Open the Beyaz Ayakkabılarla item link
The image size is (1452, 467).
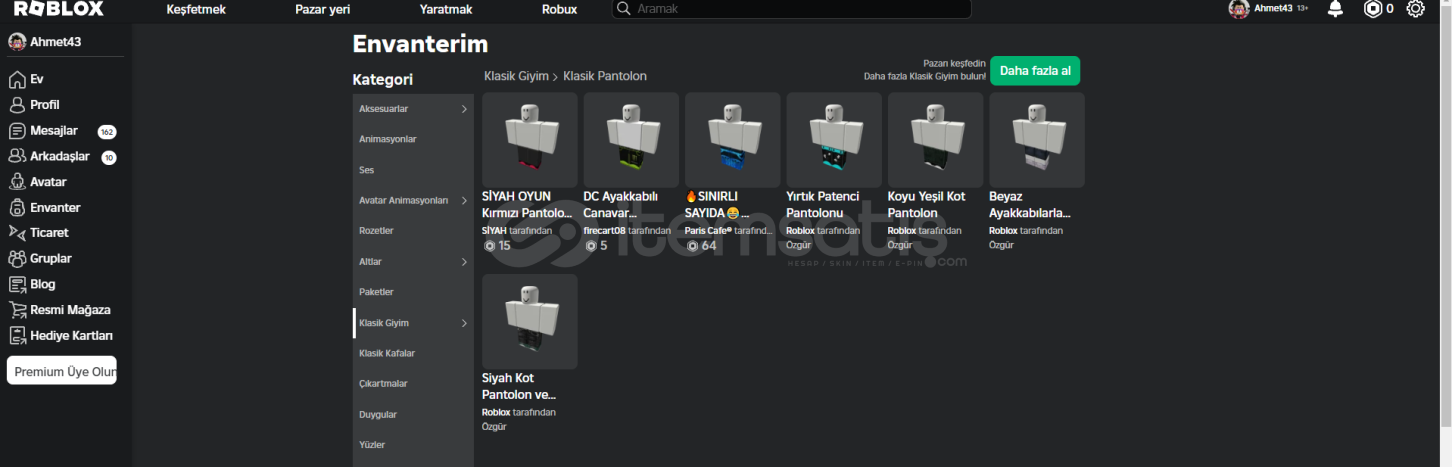coord(1030,205)
